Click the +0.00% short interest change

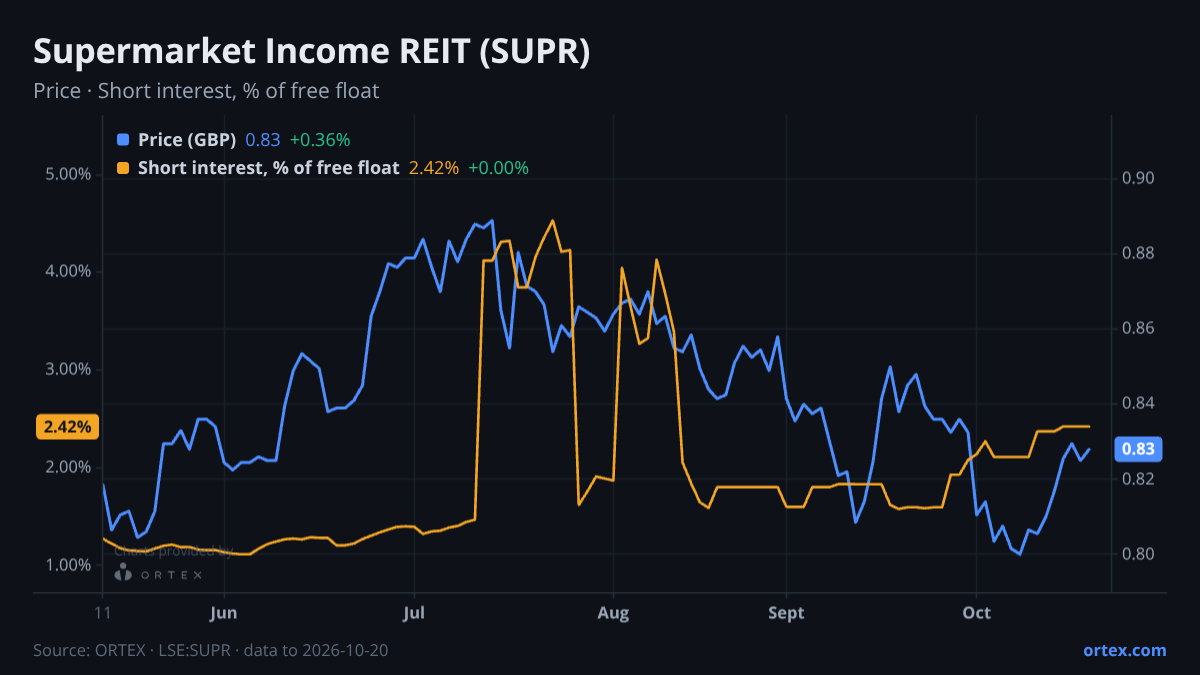pos(498,168)
